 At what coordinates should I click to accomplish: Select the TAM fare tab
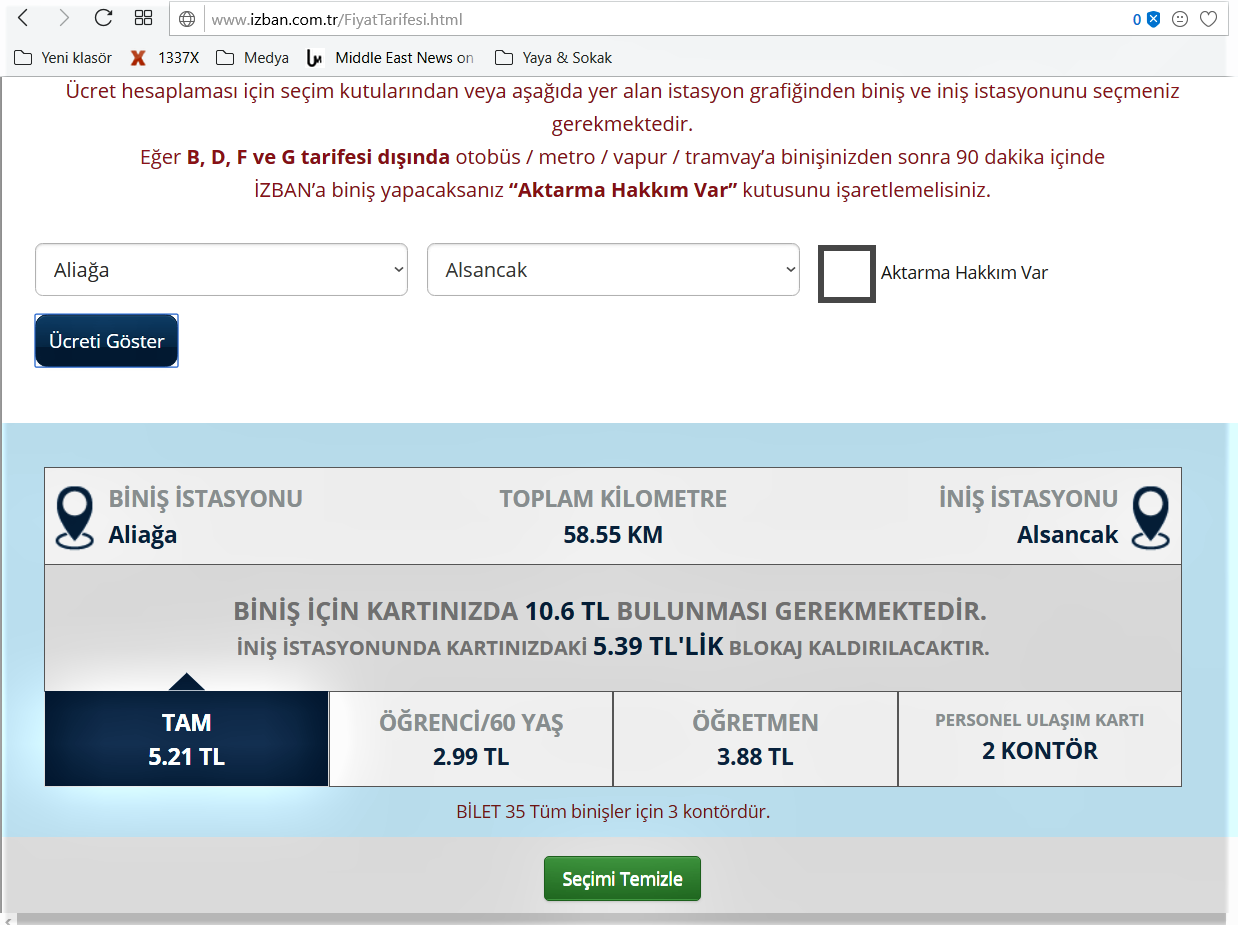point(187,739)
